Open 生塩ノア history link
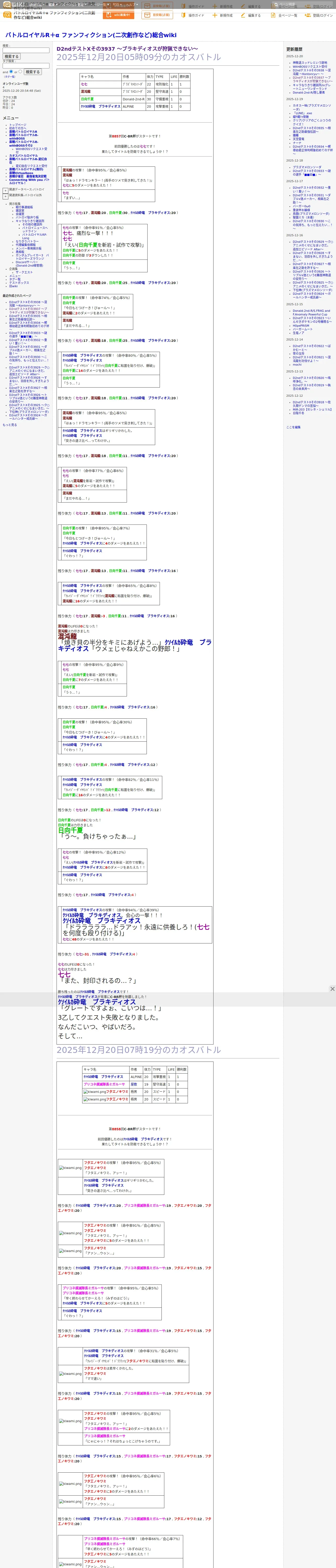This screenshot has width=336, height=1568. click(298, 333)
